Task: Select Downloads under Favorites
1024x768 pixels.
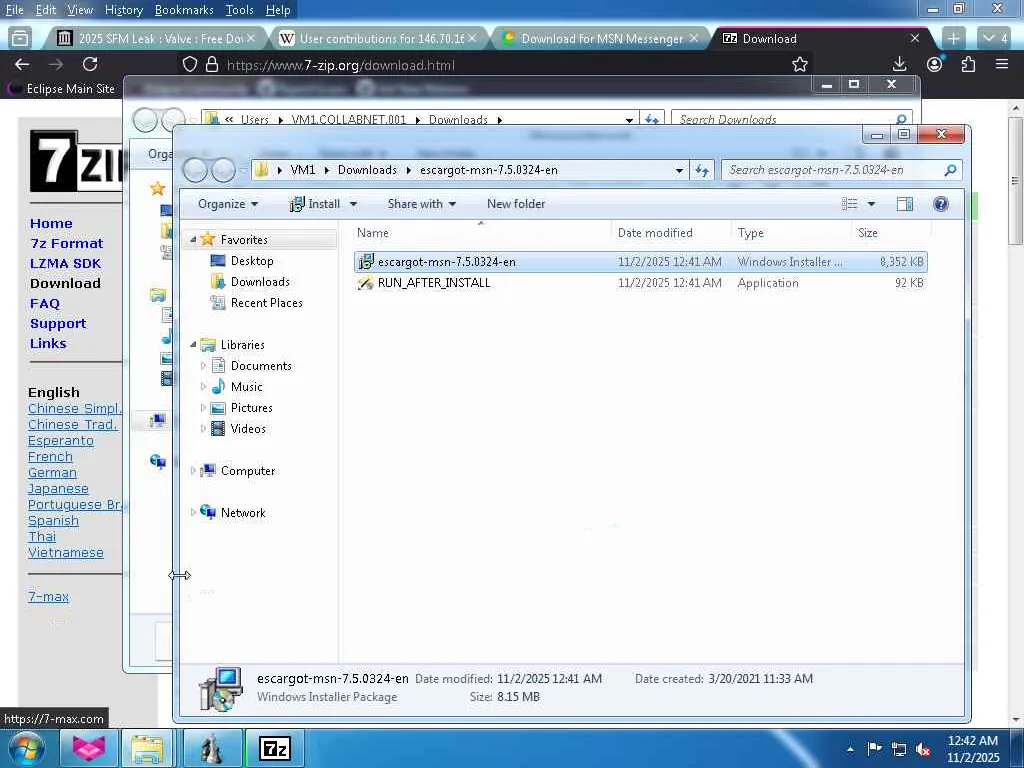Action: pos(260,282)
